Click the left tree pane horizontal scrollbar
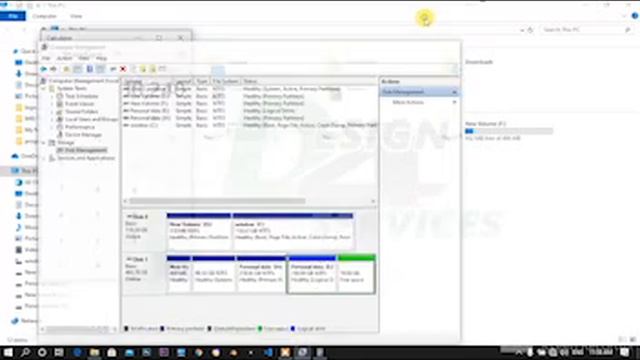This screenshot has width=640, height=360. point(78,329)
